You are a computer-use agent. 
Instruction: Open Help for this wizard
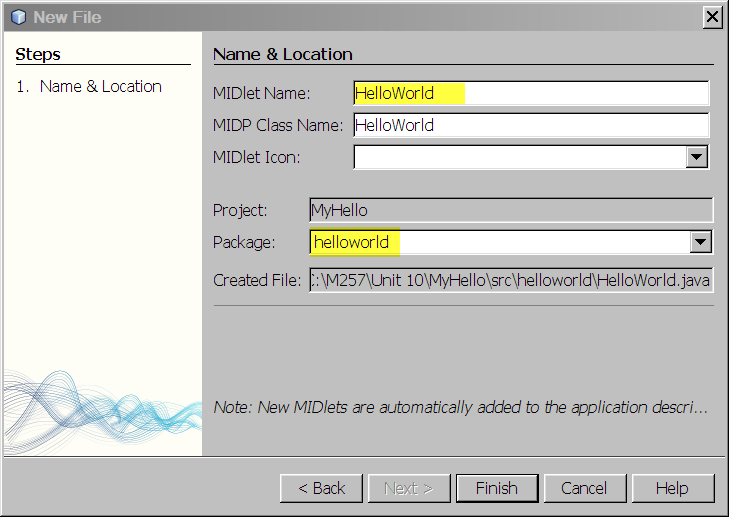click(x=671, y=488)
